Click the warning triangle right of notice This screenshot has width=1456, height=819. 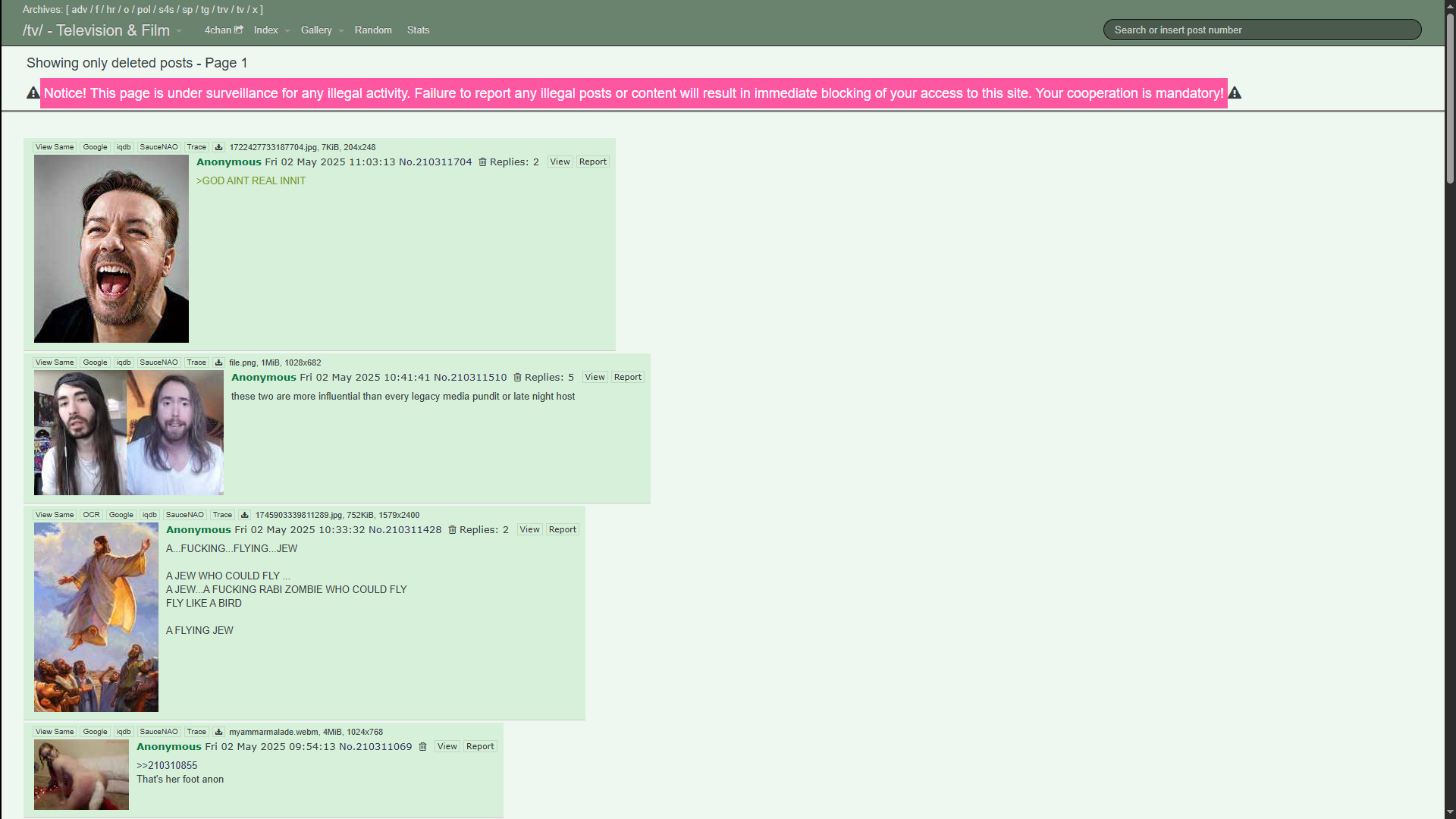[x=1235, y=93]
